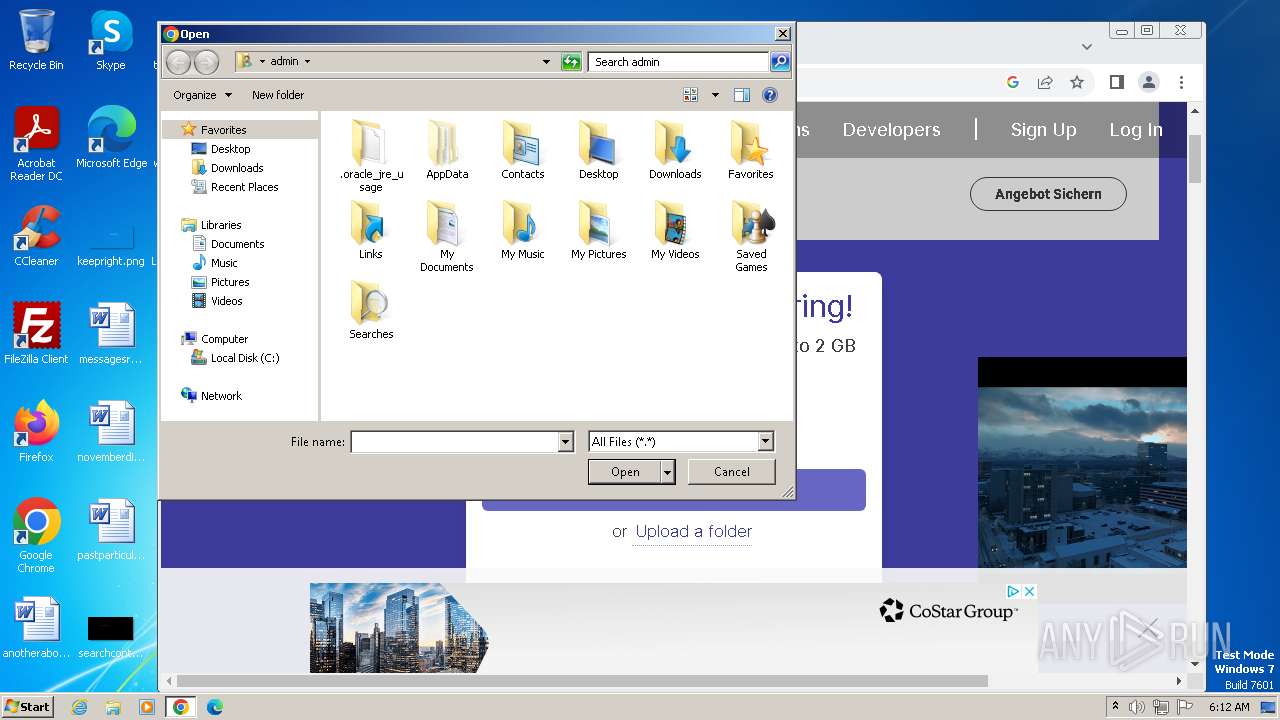Expand the address bar history dropdown
Image resolution: width=1280 pixels, height=720 pixels.
point(546,62)
